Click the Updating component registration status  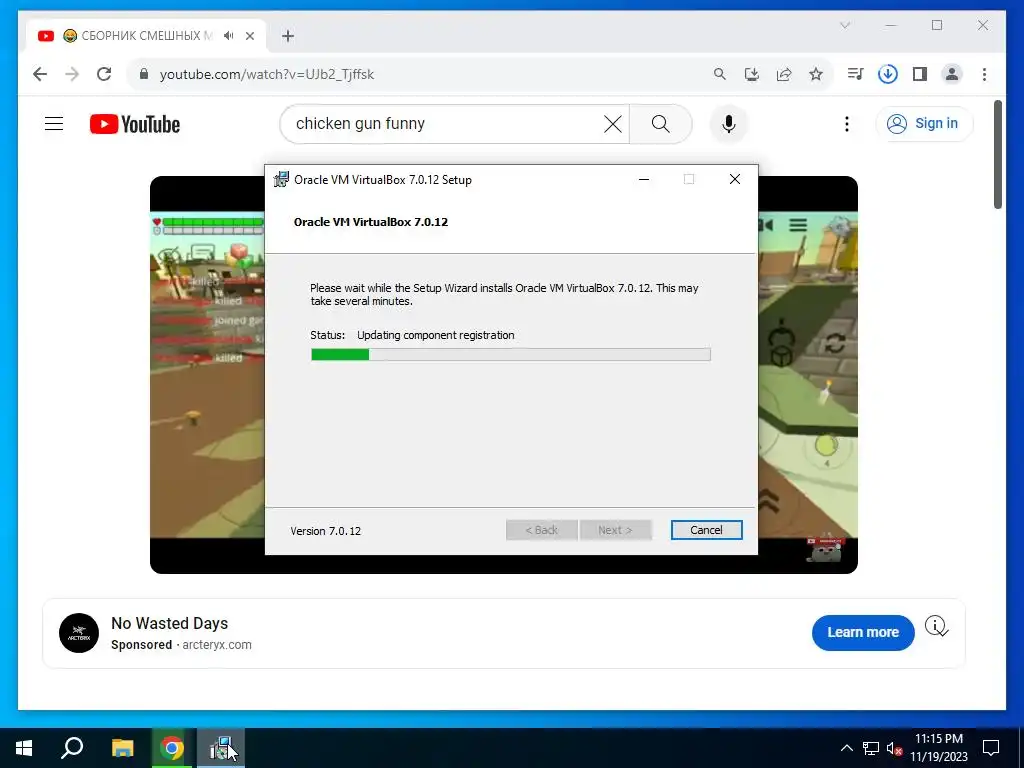point(436,335)
